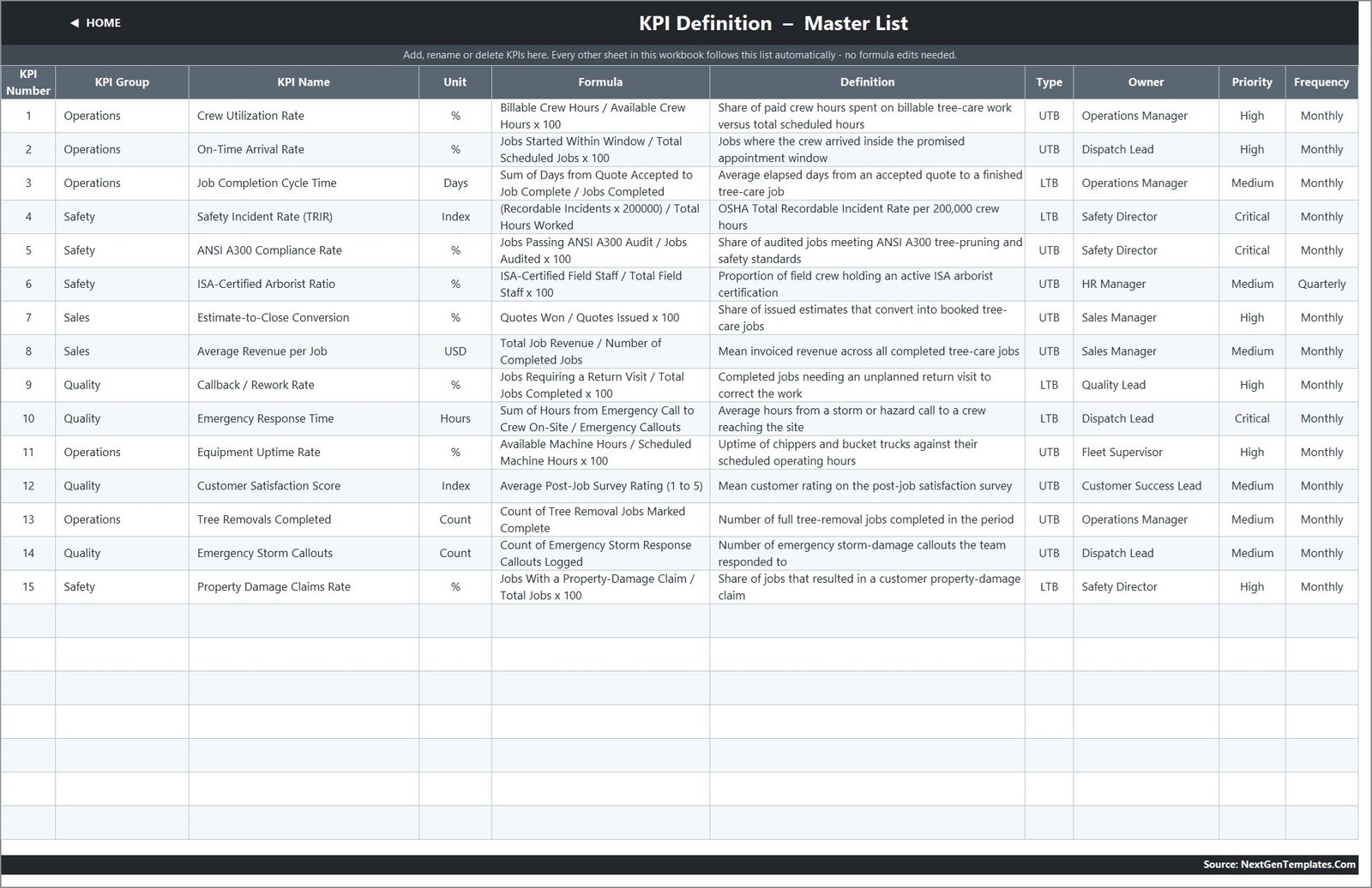1372x888 pixels.
Task: Select the 'Job Completion Cycle Time' cell
Action: click(x=304, y=183)
